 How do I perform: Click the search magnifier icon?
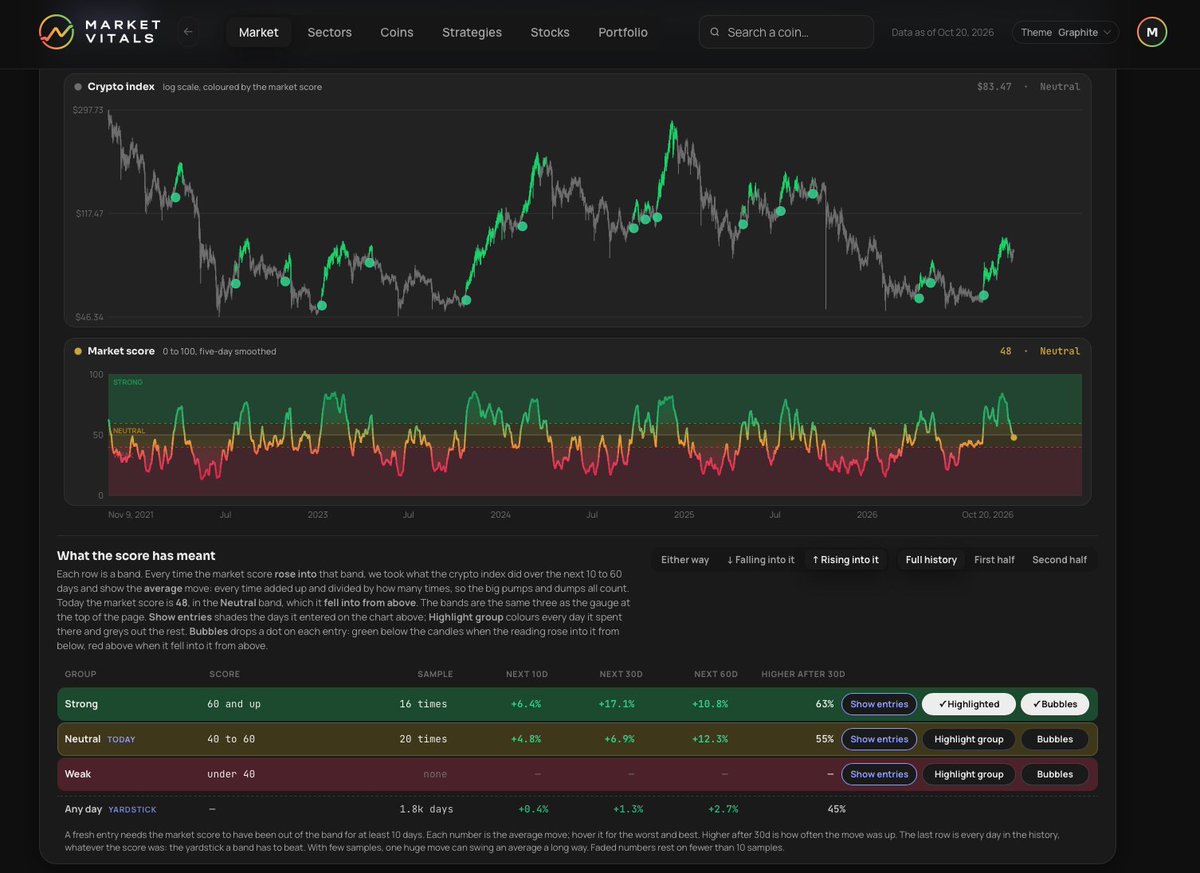(714, 32)
